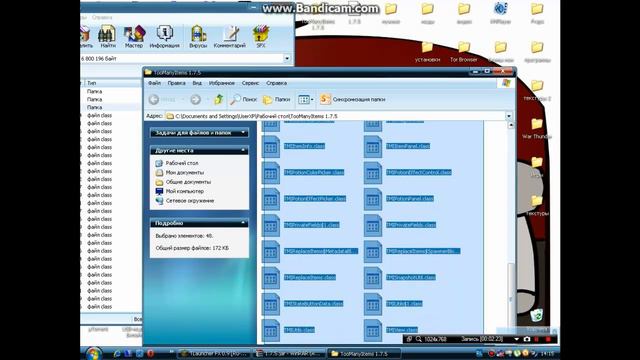Open the Bandicam recording bar dropdown arrow
The width and height of the screenshot is (640, 360).
coord(517,339)
